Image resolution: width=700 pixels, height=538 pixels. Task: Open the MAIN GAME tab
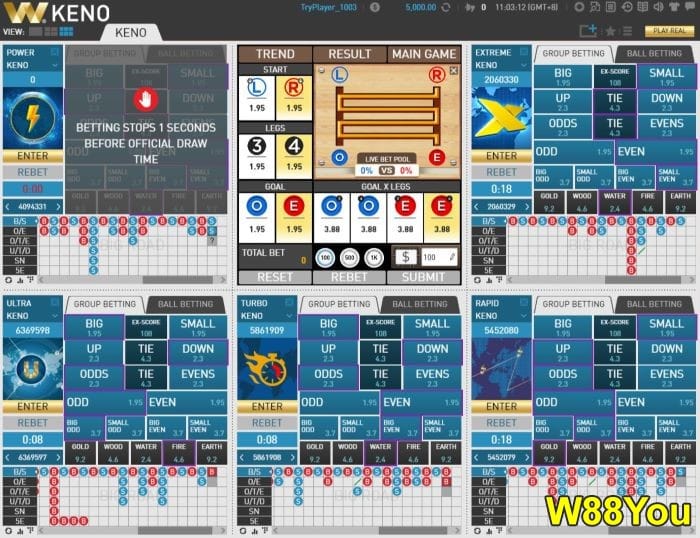click(424, 54)
